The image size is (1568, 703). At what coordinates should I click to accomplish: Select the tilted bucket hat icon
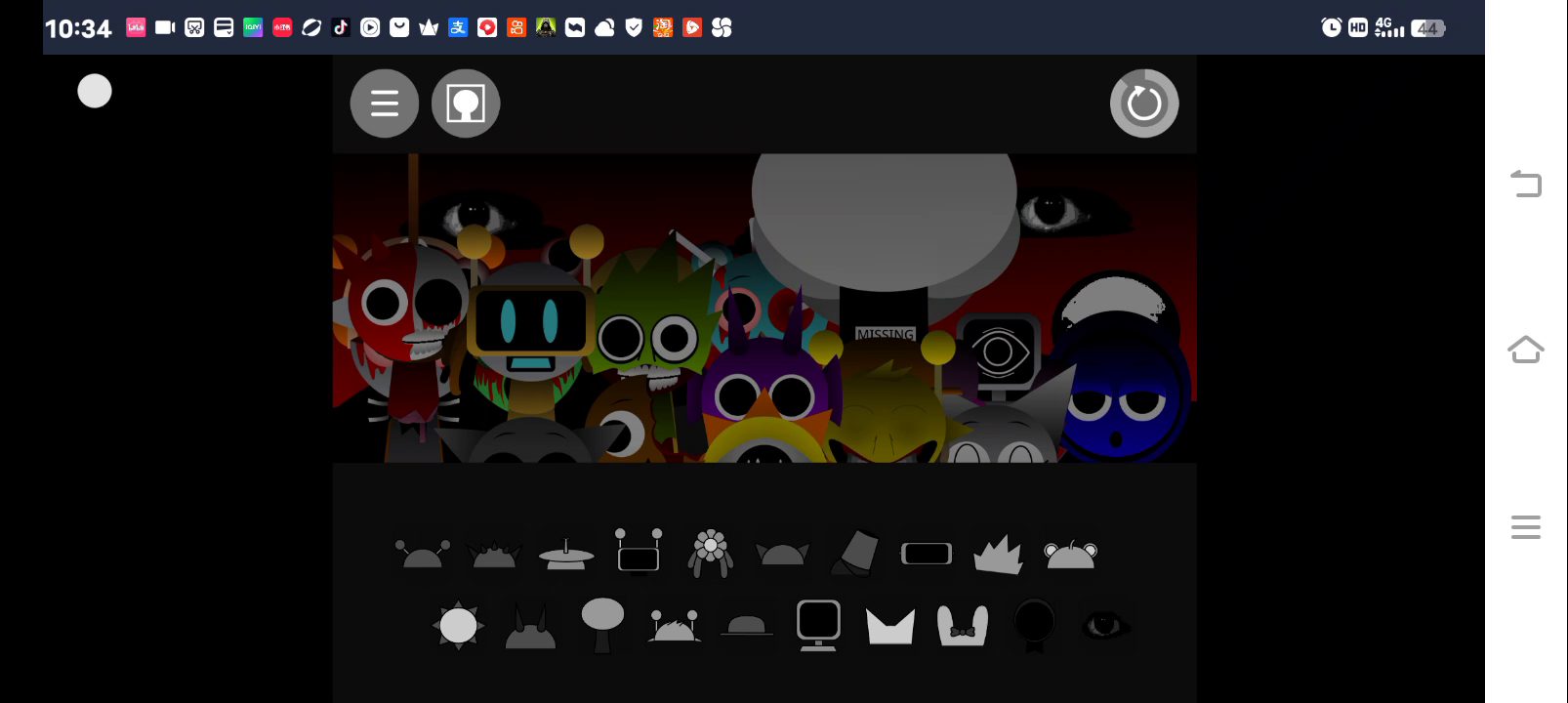tap(855, 554)
